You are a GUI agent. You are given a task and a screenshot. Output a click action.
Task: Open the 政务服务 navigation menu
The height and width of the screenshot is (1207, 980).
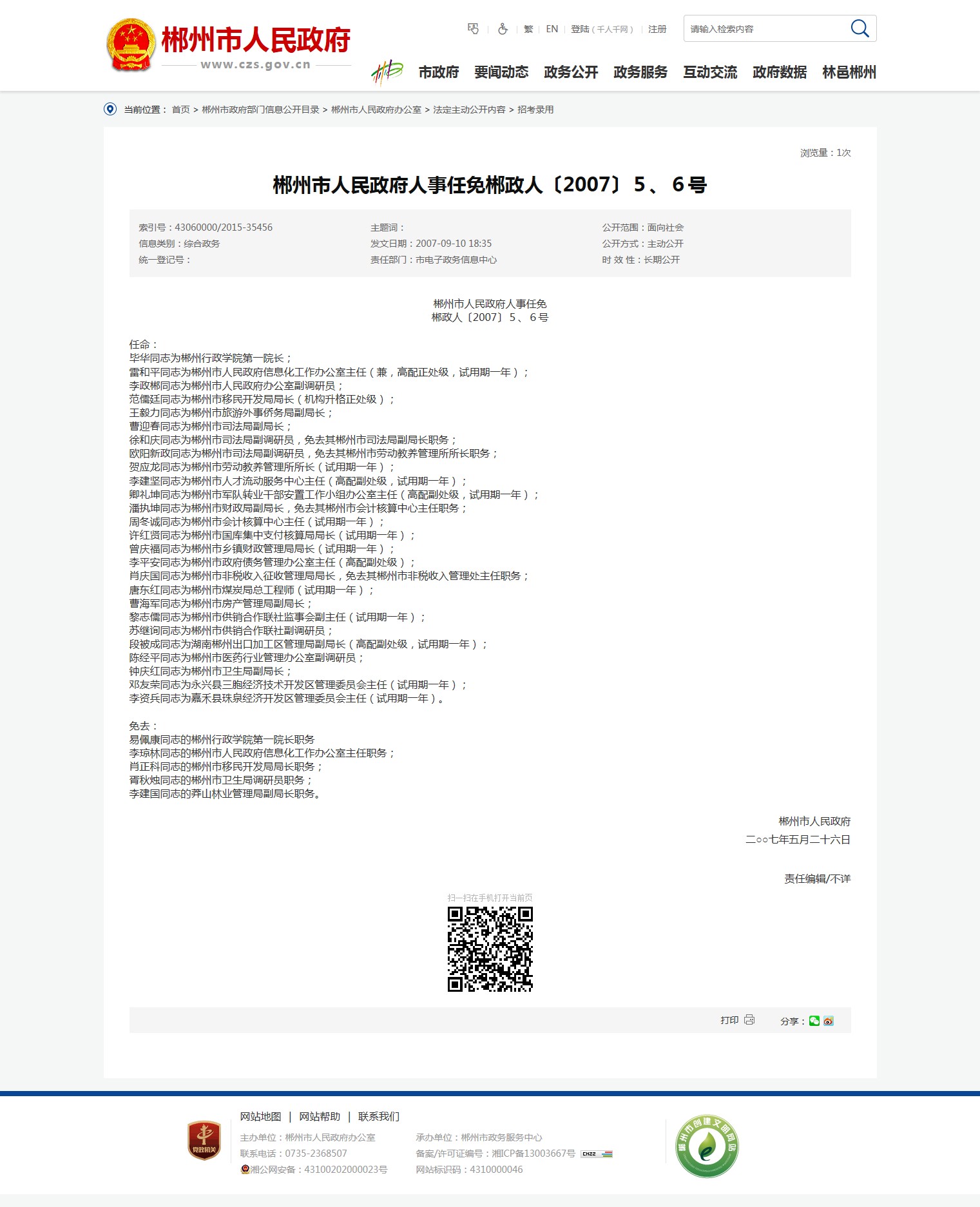(640, 72)
